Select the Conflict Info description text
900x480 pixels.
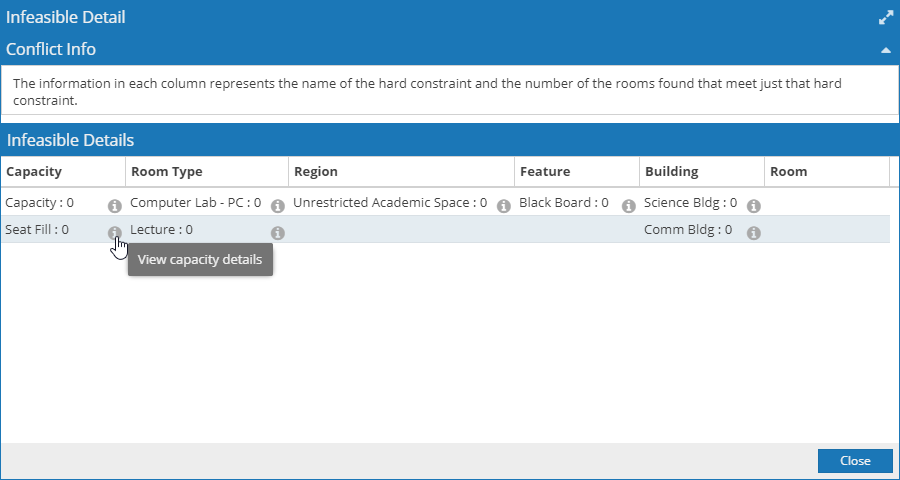(427, 92)
